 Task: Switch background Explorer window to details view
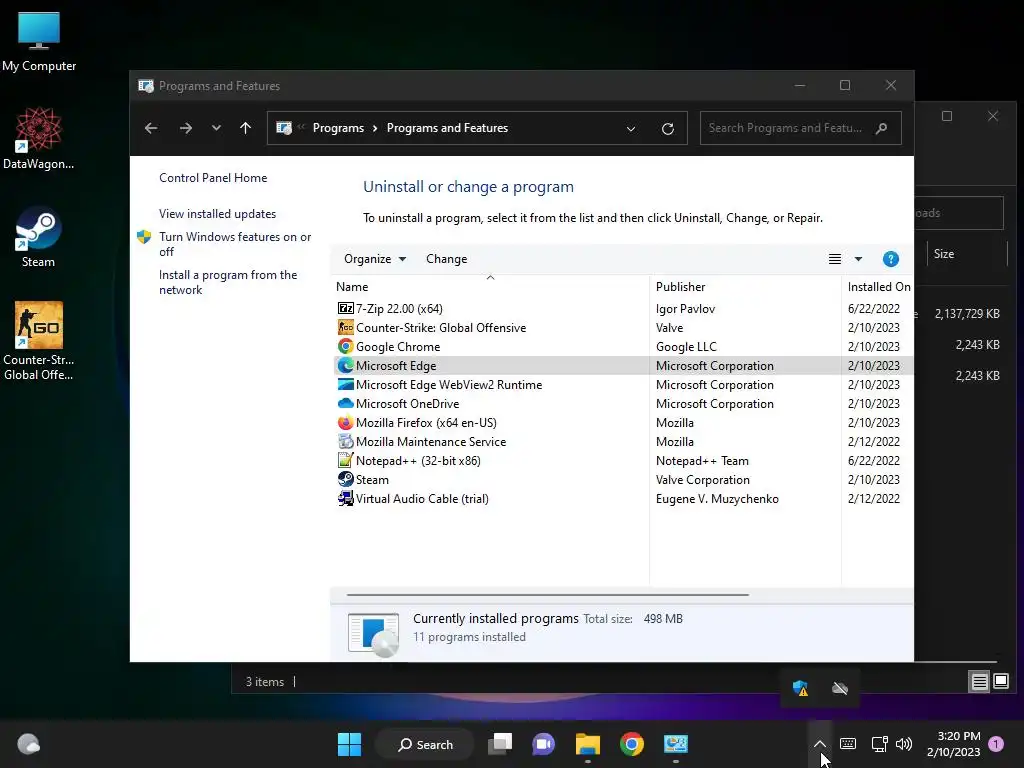click(x=980, y=682)
